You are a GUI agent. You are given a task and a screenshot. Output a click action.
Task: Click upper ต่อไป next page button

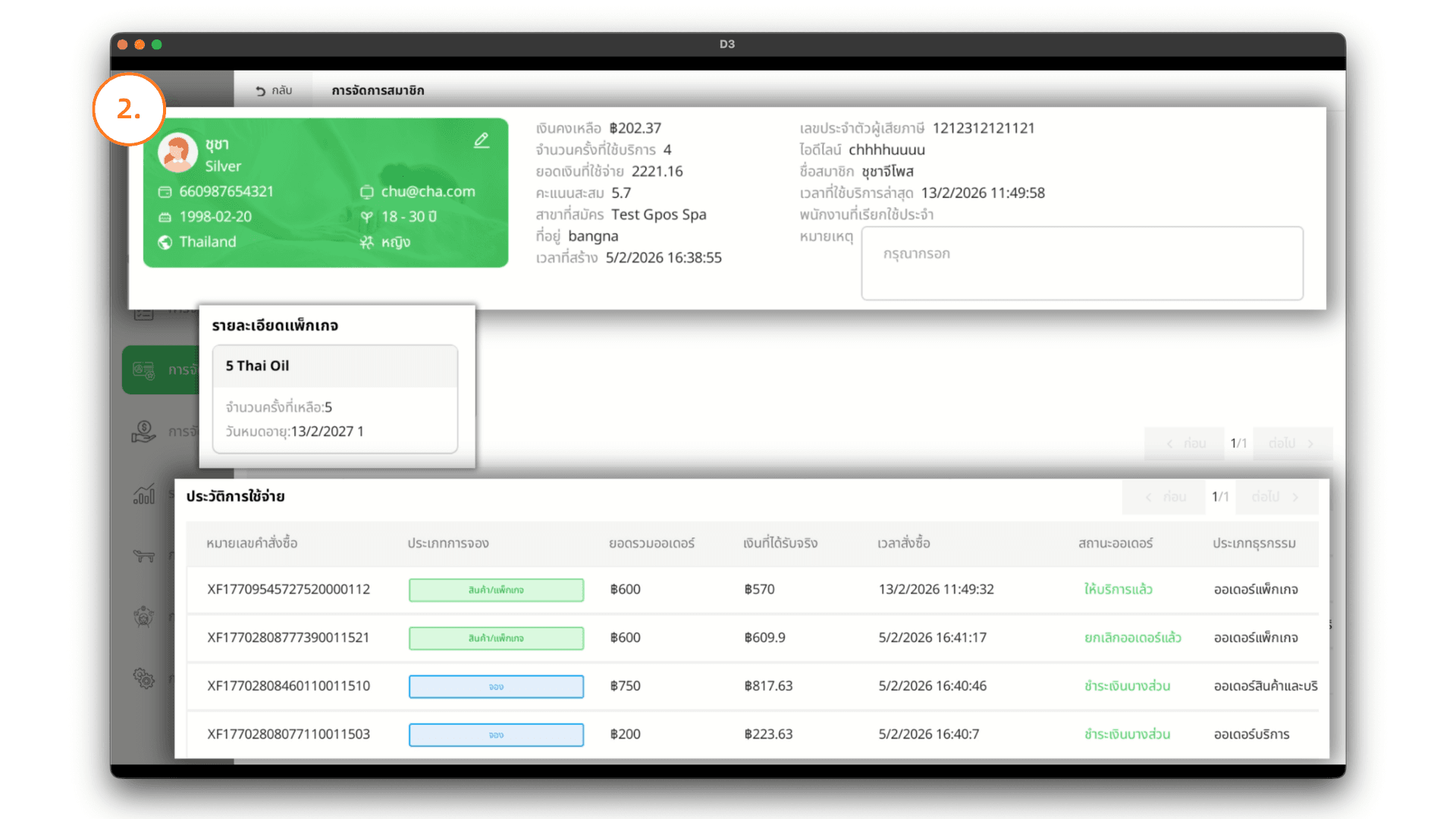coord(1292,443)
